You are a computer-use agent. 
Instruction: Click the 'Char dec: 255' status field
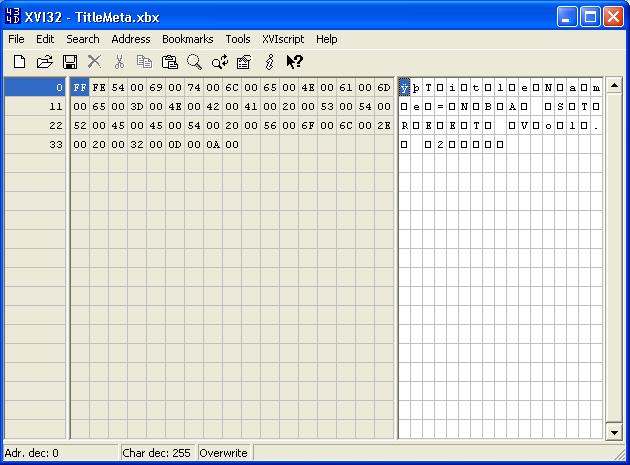pos(157,453)
